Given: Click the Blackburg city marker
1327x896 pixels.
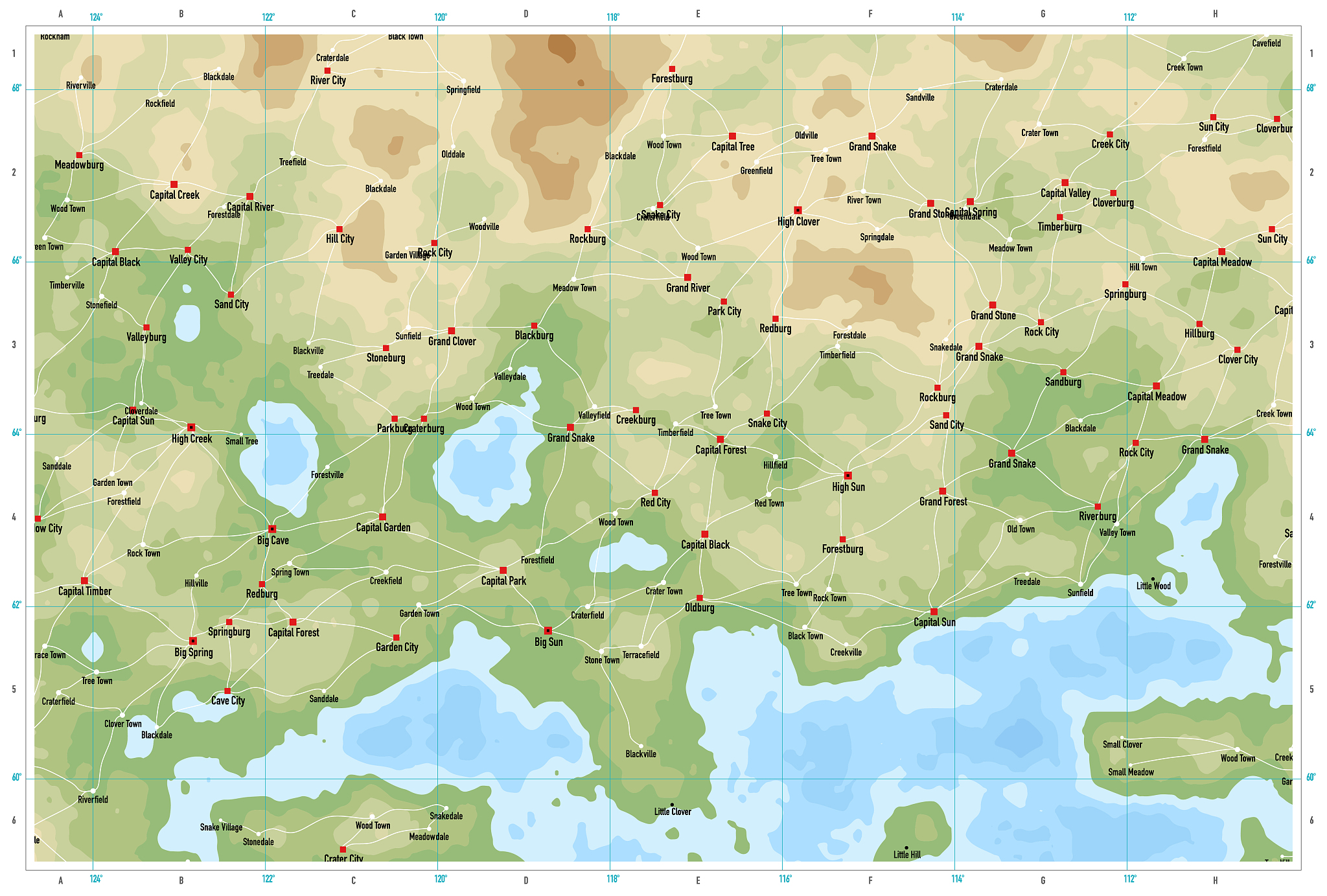Looking at the screenshot, I should click(x=534, y=326).
